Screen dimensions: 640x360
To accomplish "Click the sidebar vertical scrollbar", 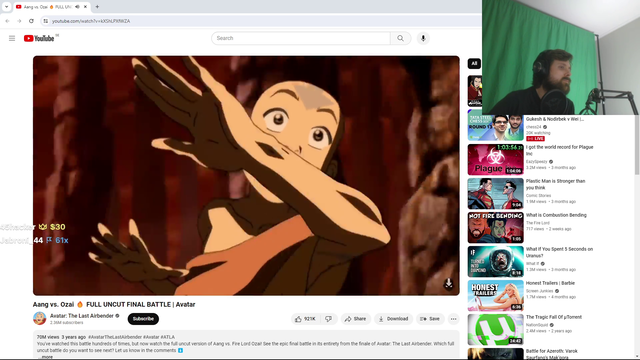I will 637,147.
